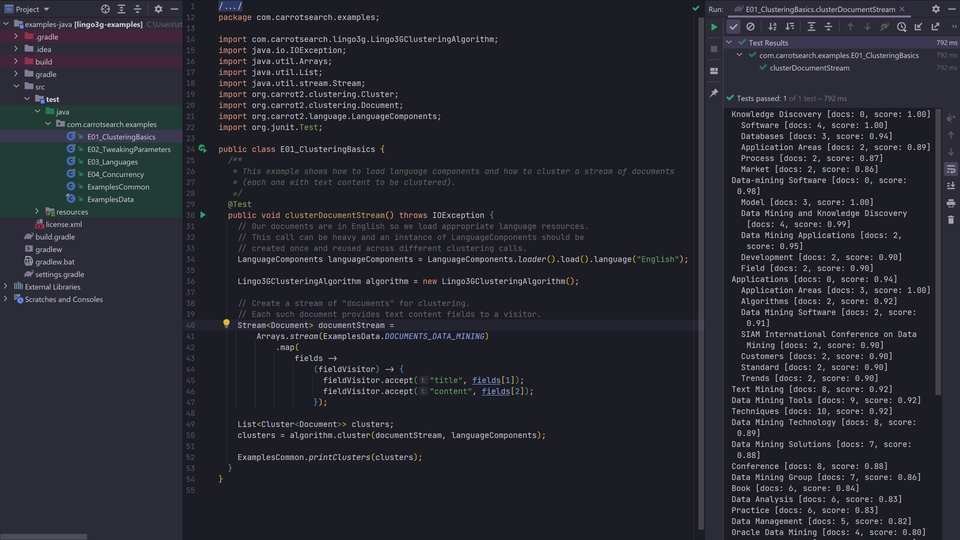Screen dimensions: 960x540
Task: Toggle sort tests by duration
Action: [x=790, y=27]
